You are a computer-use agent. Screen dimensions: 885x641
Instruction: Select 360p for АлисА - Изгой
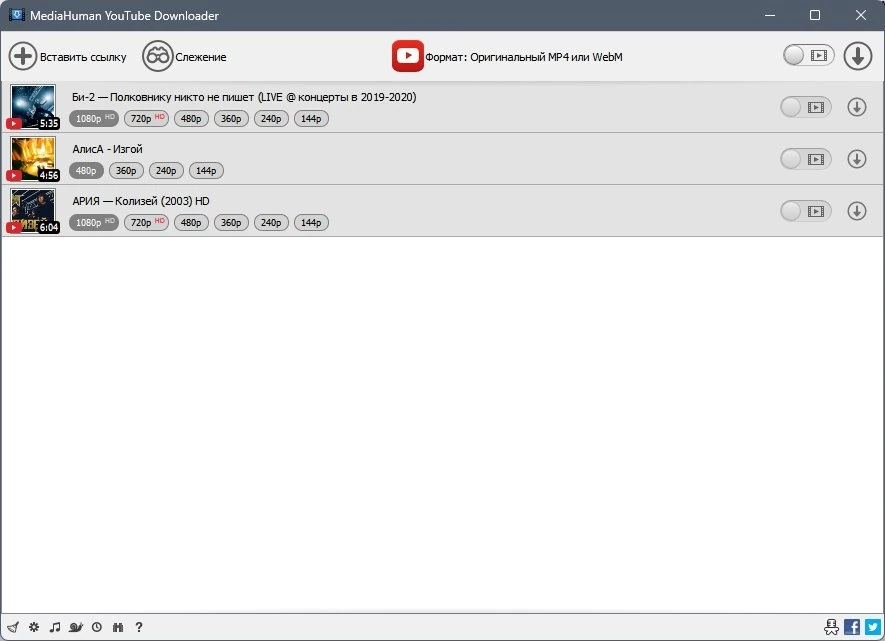click(126, 170)
